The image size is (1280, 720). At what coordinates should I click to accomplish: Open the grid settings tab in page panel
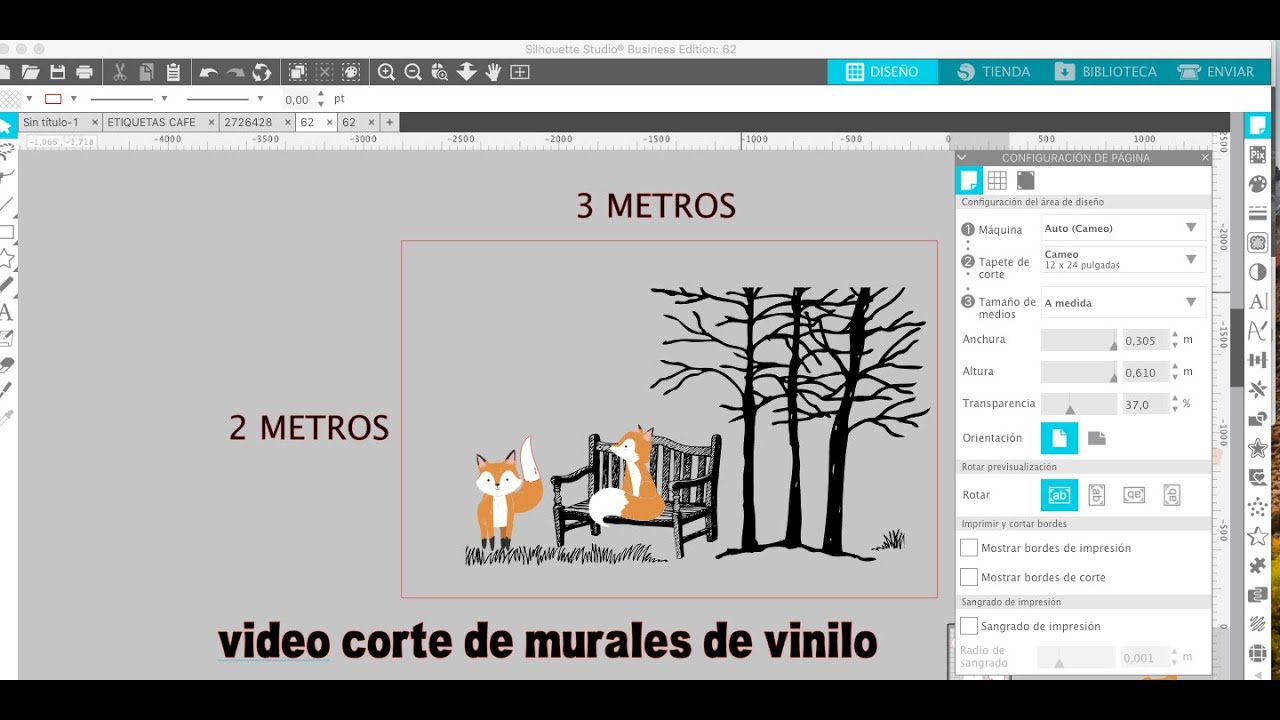pos(997,180)
